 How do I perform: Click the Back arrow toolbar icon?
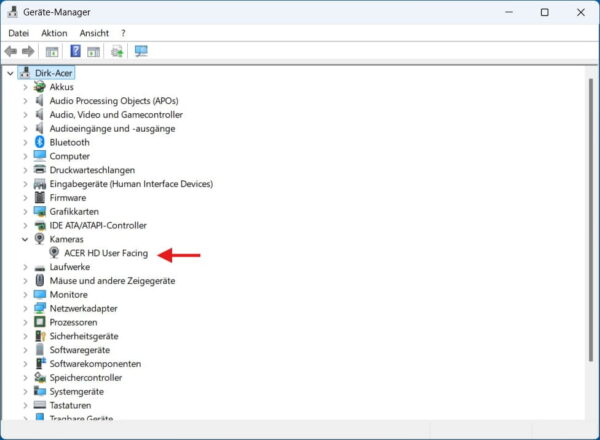pos(11,51)
